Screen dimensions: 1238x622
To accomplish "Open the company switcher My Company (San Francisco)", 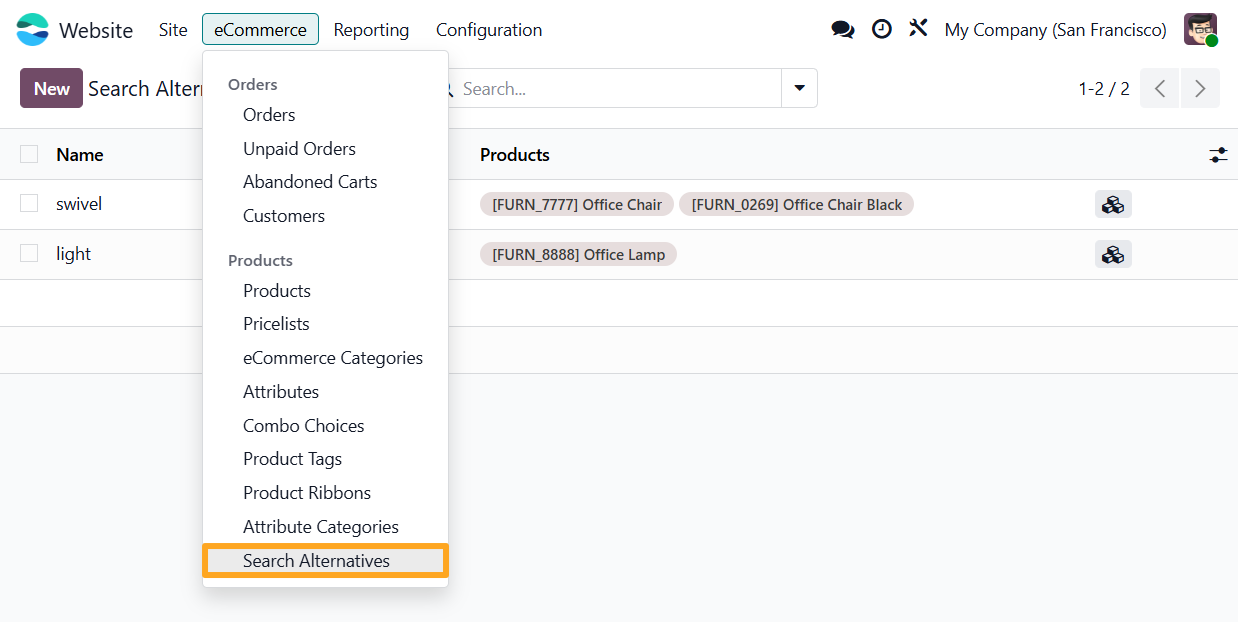I will pos(1055,30).
